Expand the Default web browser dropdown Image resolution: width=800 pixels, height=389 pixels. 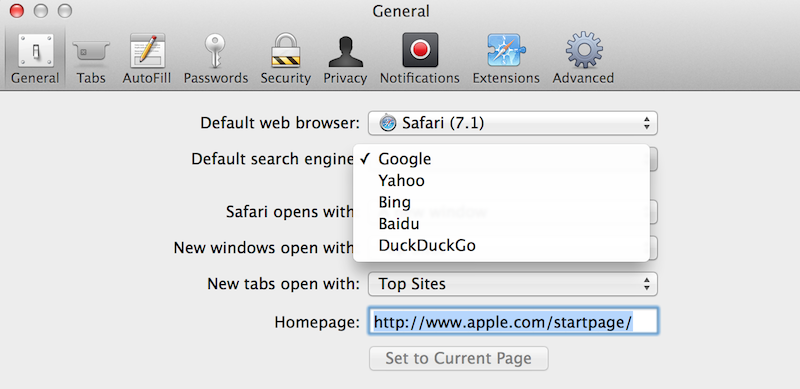513,123
